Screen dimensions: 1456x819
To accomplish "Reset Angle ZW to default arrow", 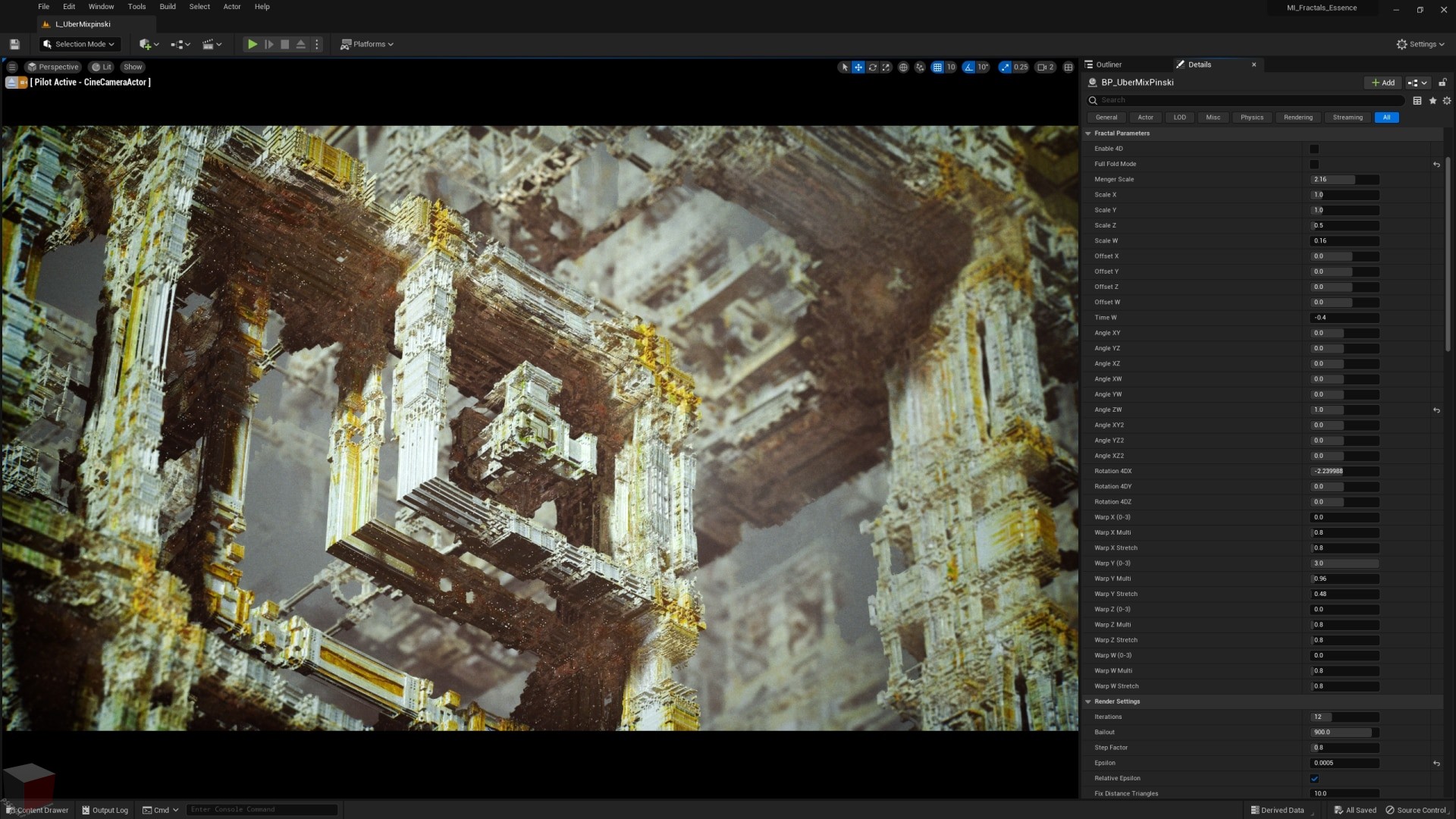I will (1436, 410).
